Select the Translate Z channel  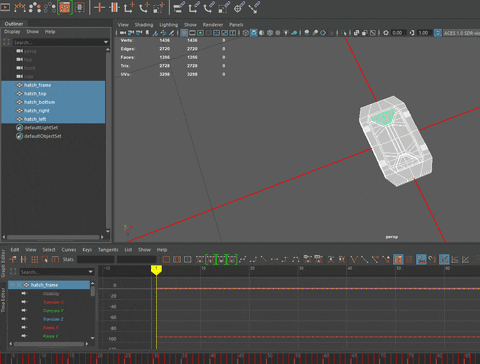point(53,319)
